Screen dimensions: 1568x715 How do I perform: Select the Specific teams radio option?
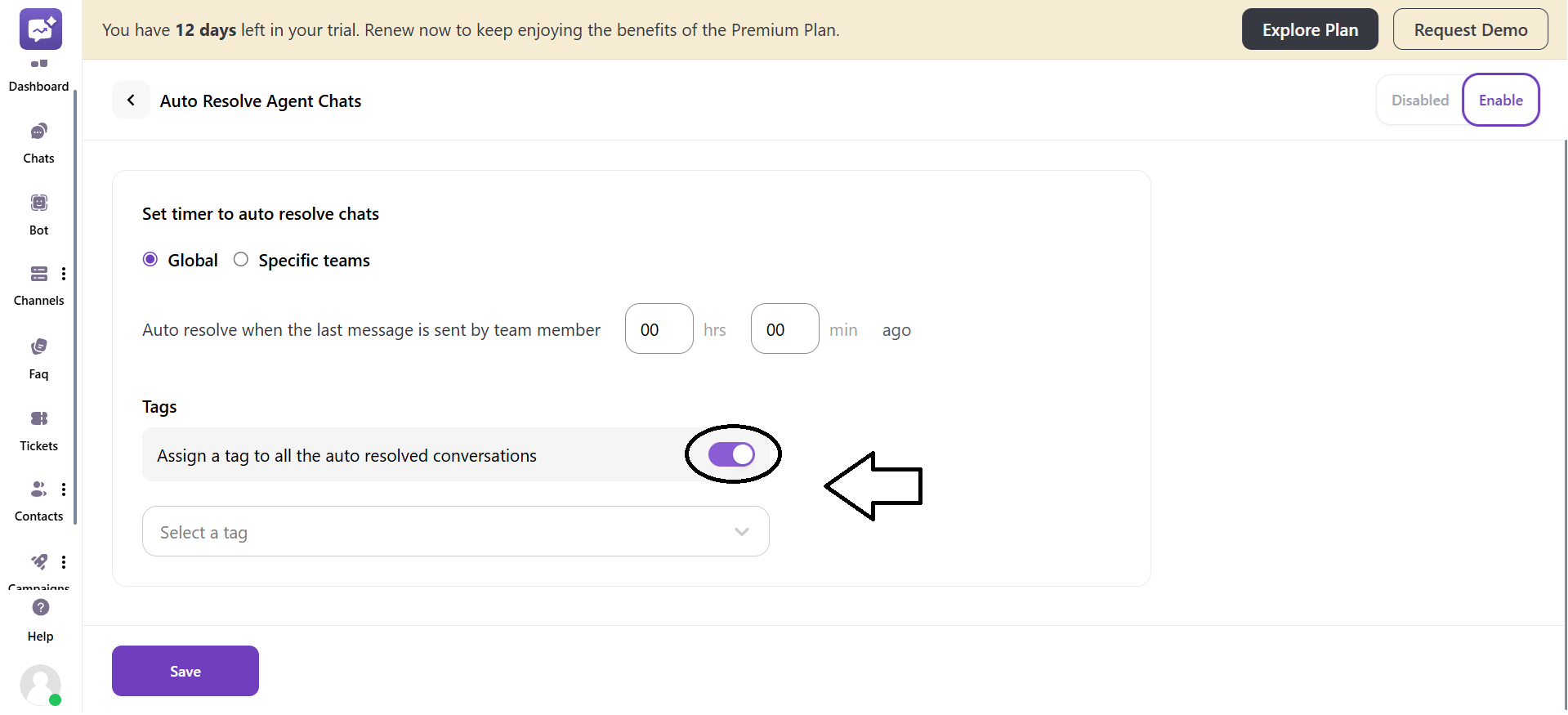pos(241,260)
